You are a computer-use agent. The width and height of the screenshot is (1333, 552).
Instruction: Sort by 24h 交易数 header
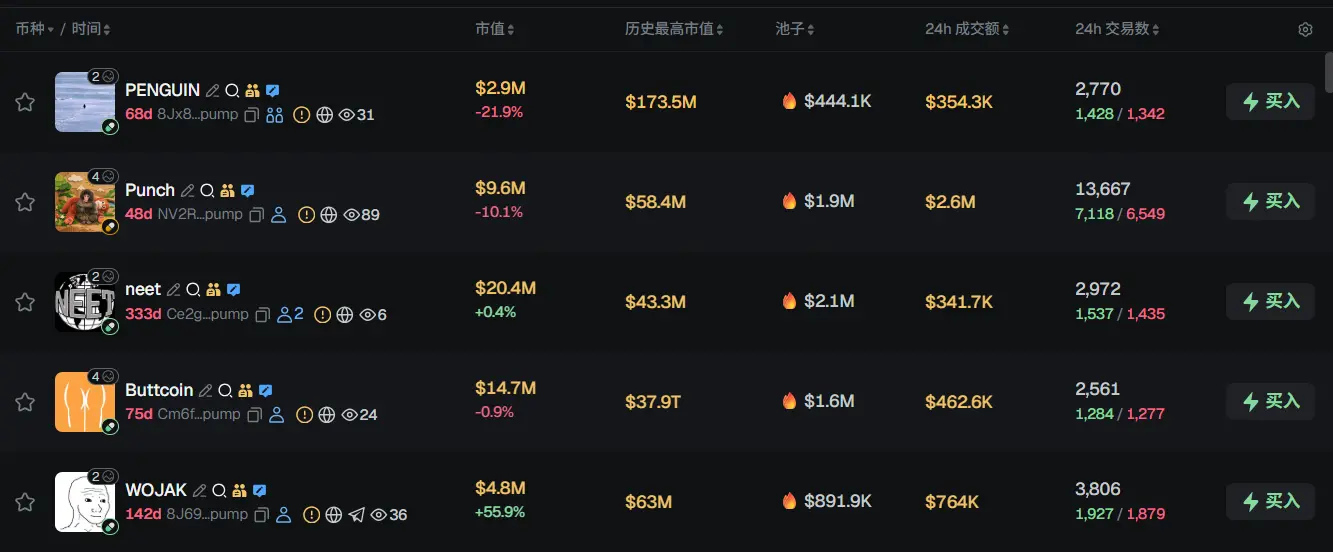pos(1117,29)
